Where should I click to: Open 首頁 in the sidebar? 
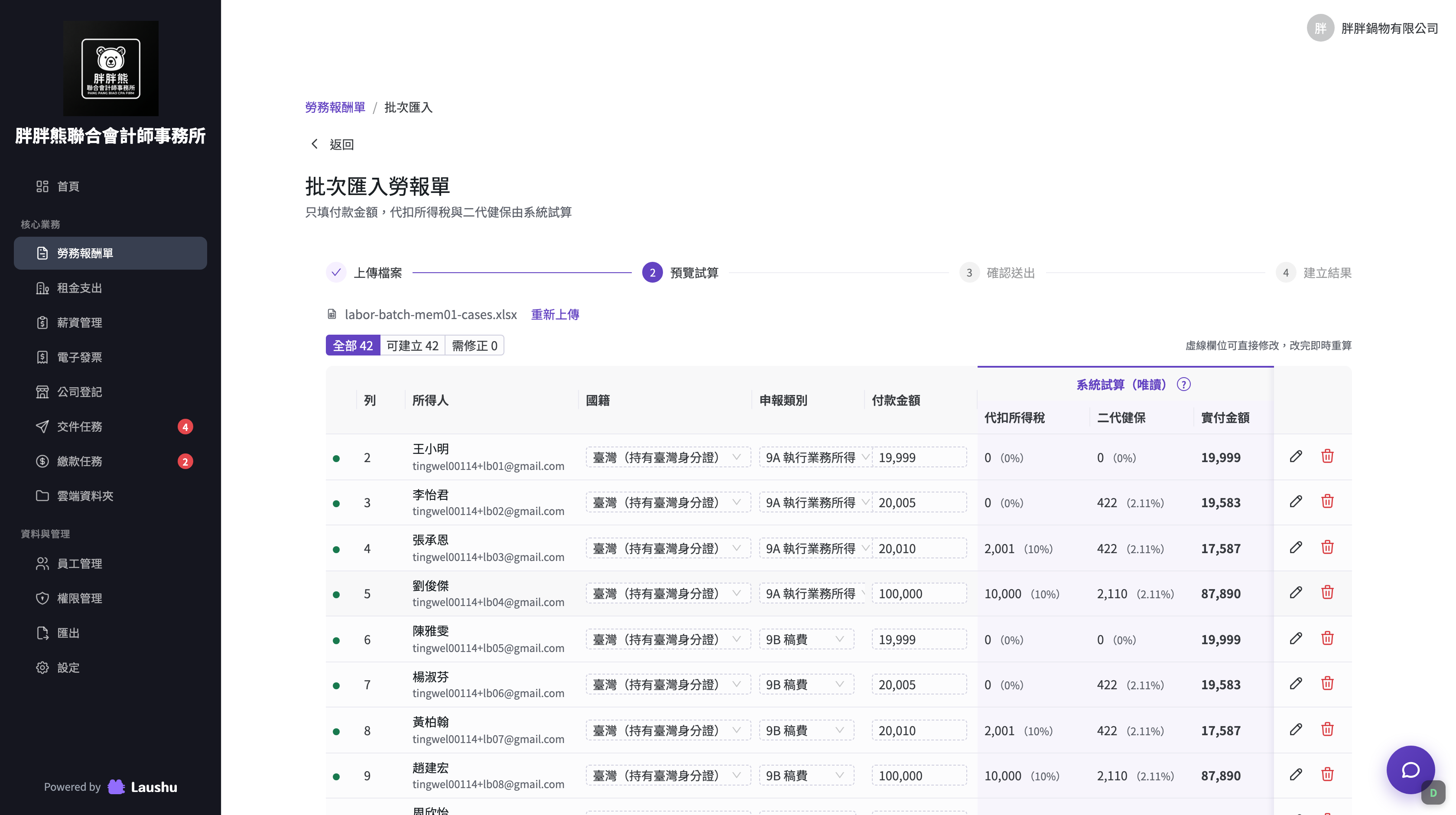[110, 187]
